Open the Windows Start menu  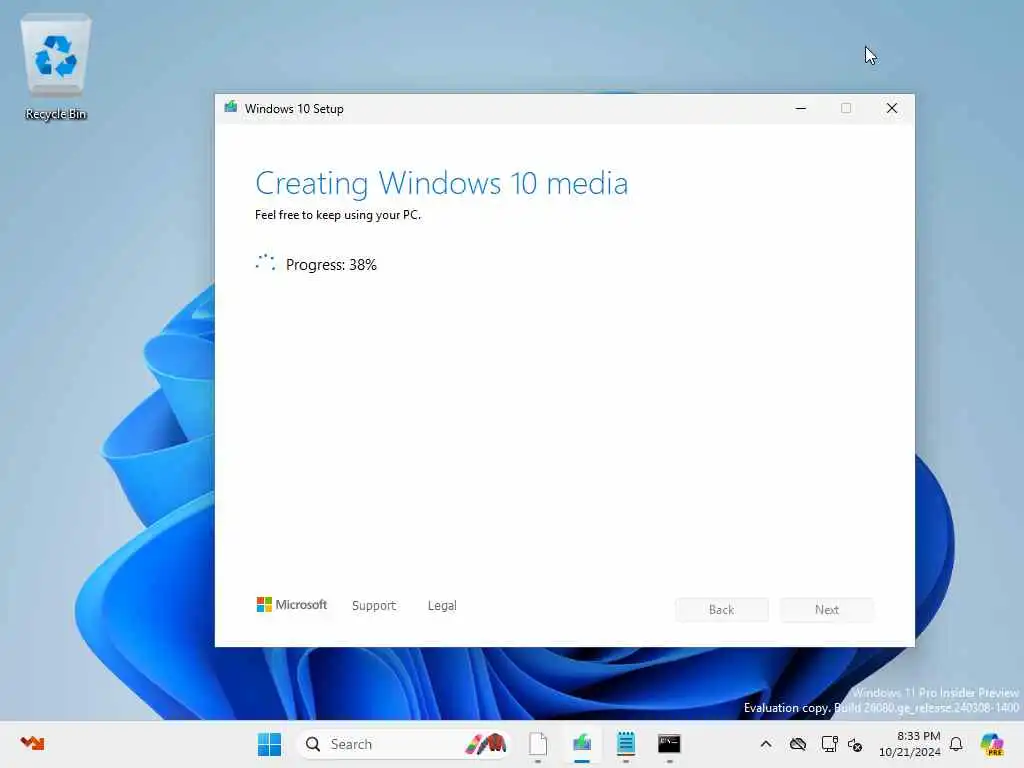[x=269, y=744]
